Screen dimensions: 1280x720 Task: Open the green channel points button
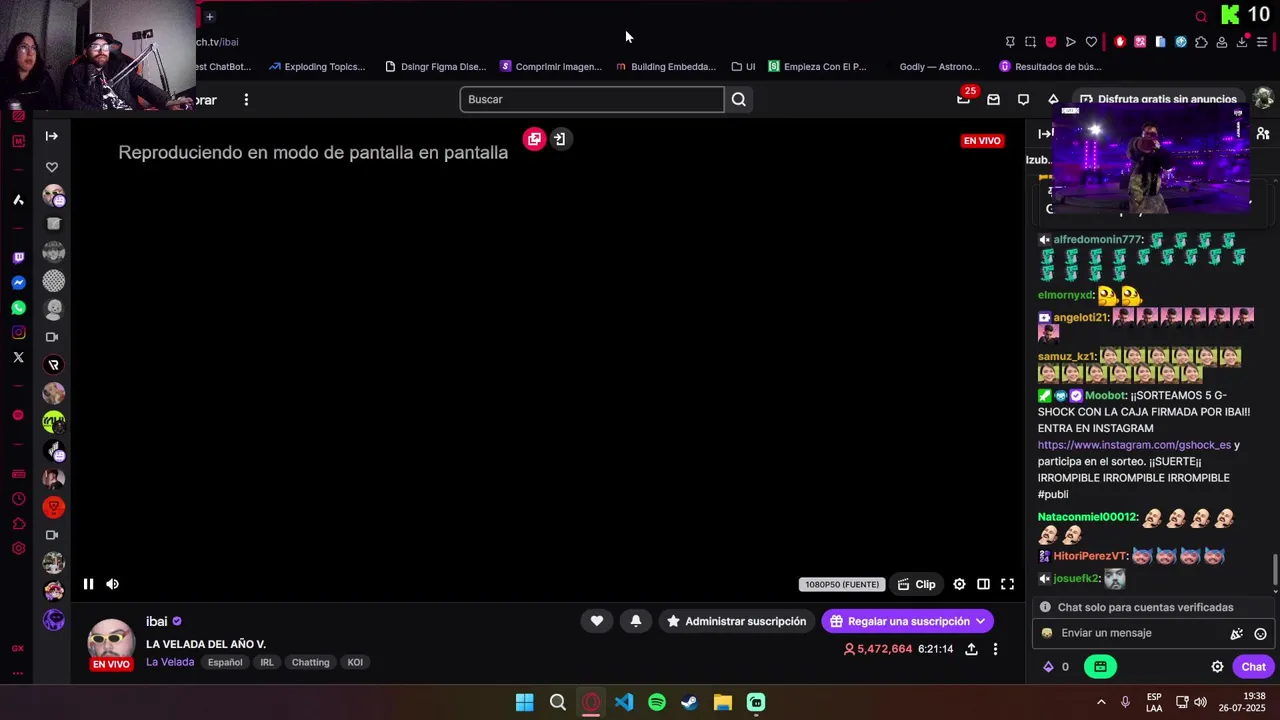pyautogui.click(x=1100, y=667)
